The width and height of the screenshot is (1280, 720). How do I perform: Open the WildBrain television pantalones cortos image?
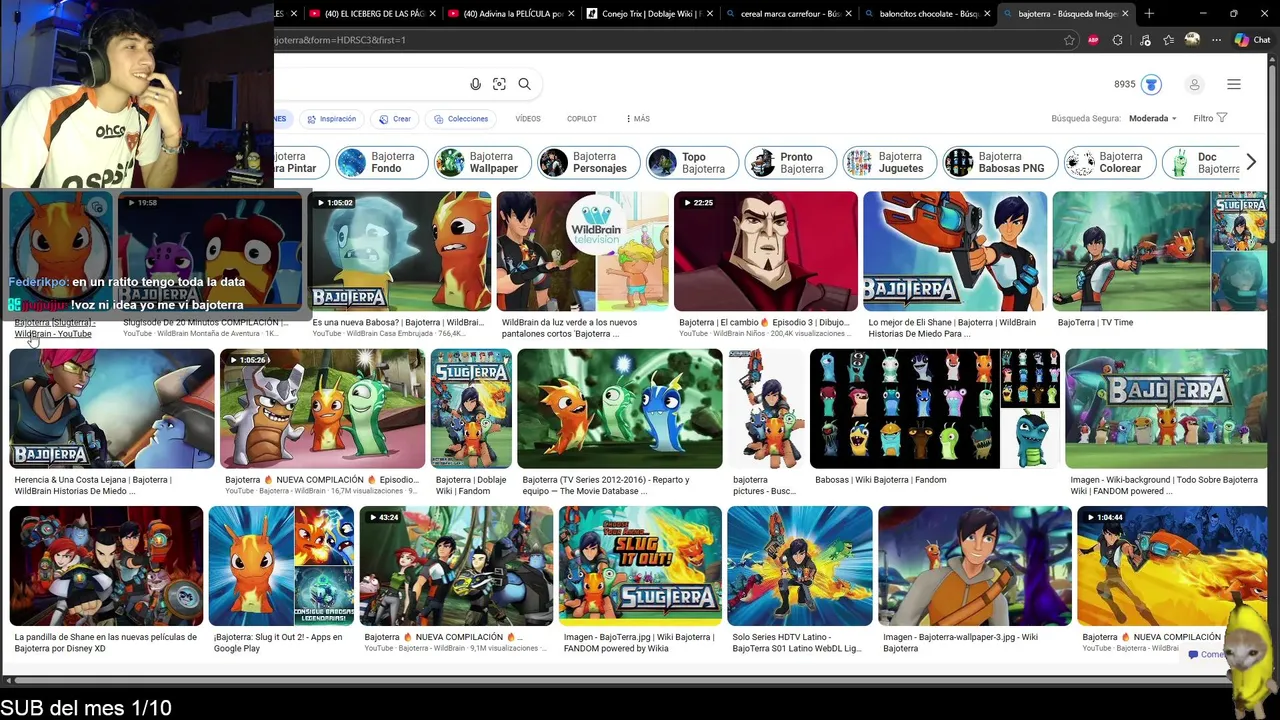[582, 251]
